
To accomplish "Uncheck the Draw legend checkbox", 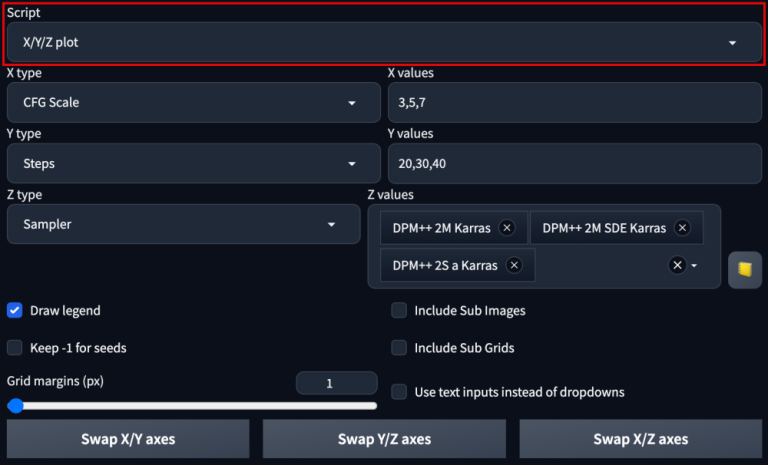I will point(15,310).
